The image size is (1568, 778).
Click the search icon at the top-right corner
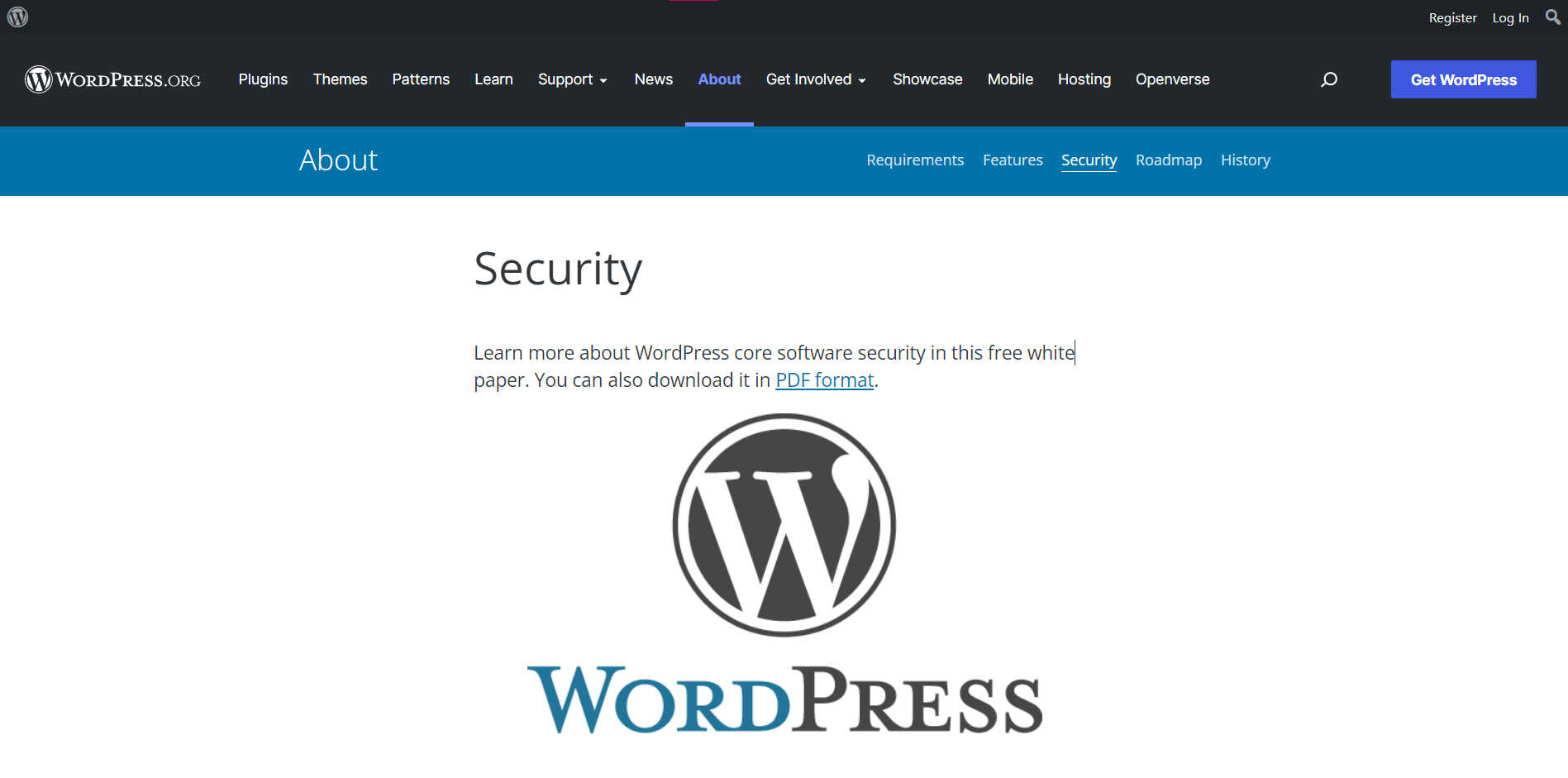pos(1551,17)
